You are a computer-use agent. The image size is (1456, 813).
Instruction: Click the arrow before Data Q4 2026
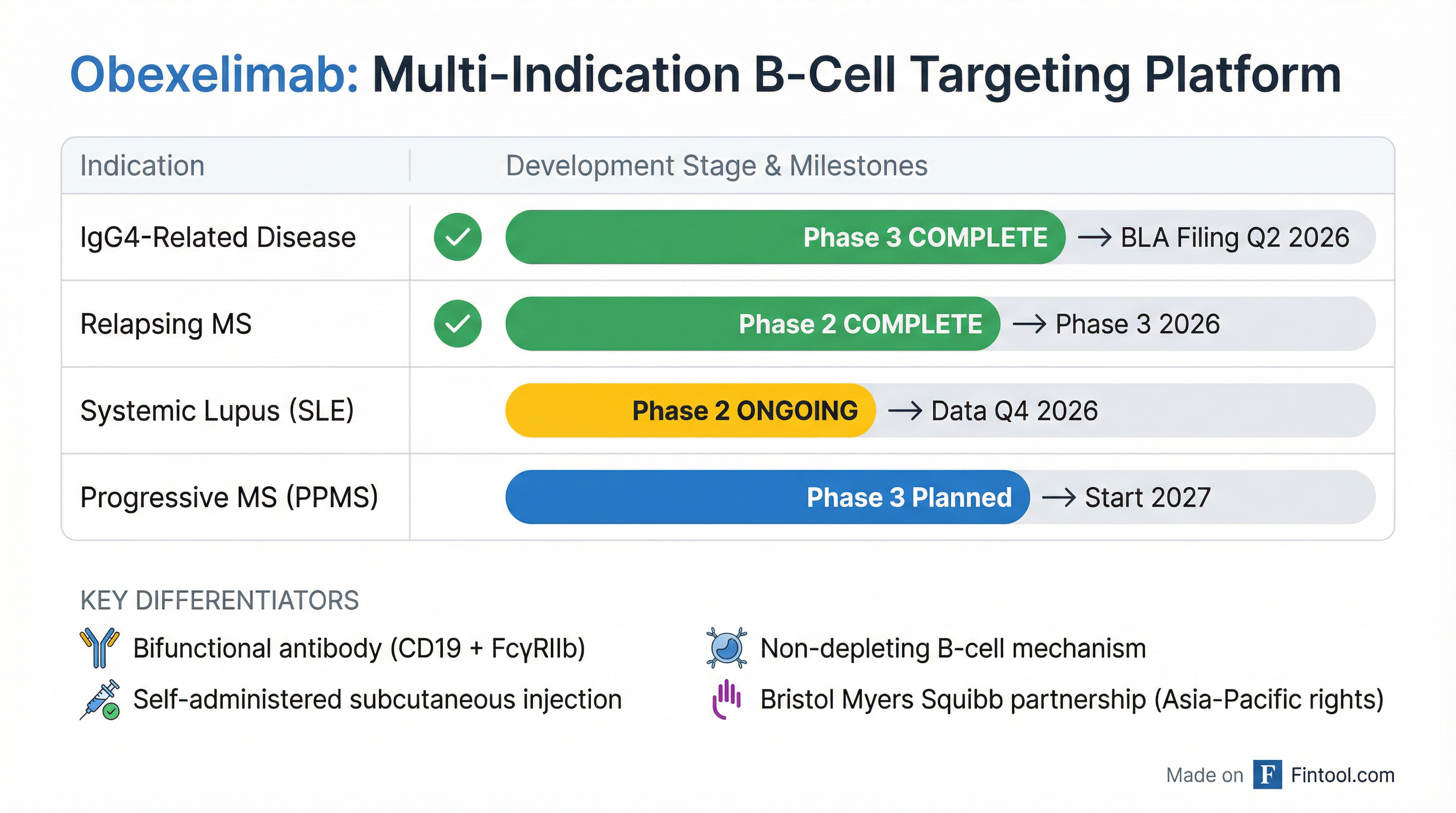coord(905,411)
